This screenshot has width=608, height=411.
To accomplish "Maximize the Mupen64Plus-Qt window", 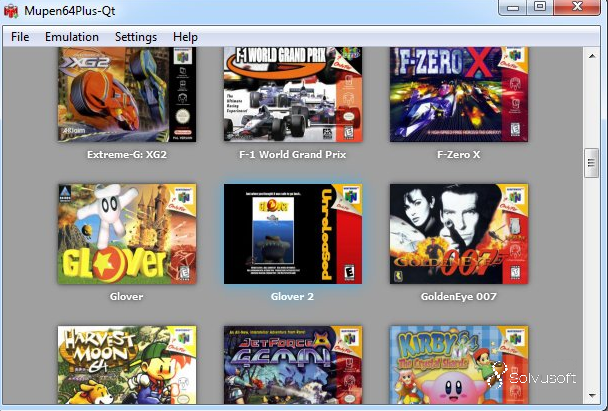I will (540, 7).
